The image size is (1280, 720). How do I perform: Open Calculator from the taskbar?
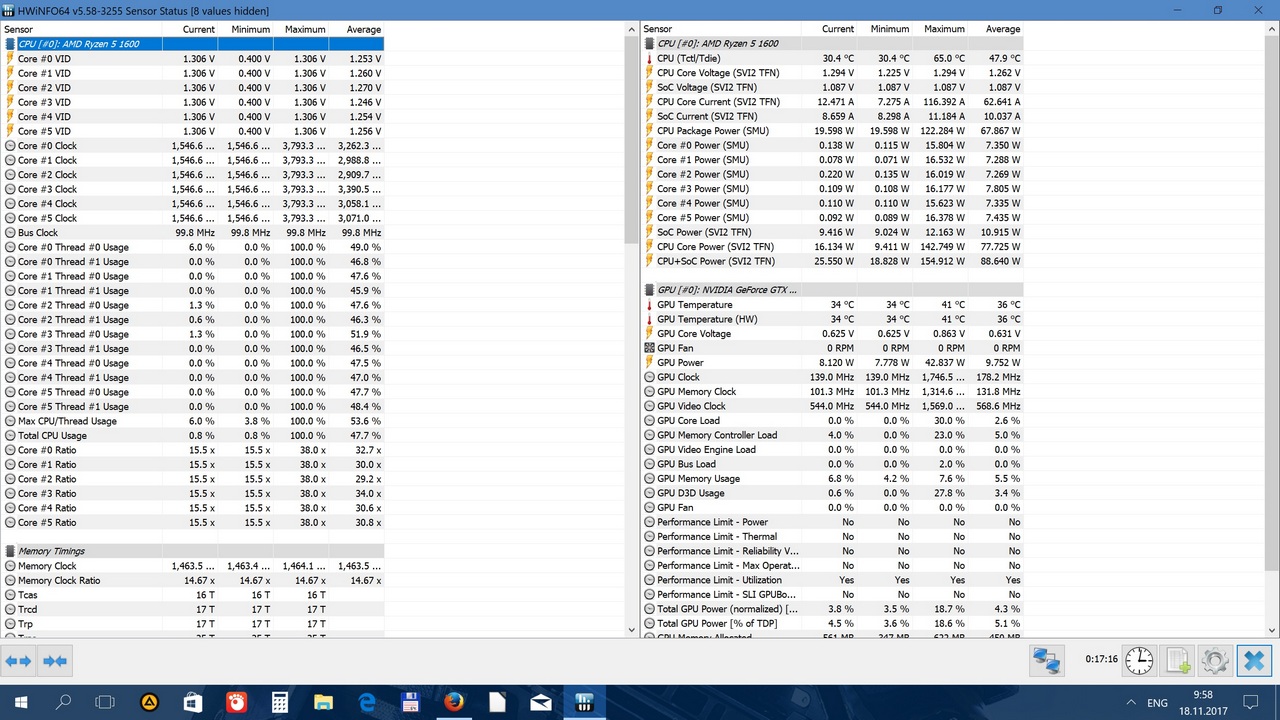(280, 702)
